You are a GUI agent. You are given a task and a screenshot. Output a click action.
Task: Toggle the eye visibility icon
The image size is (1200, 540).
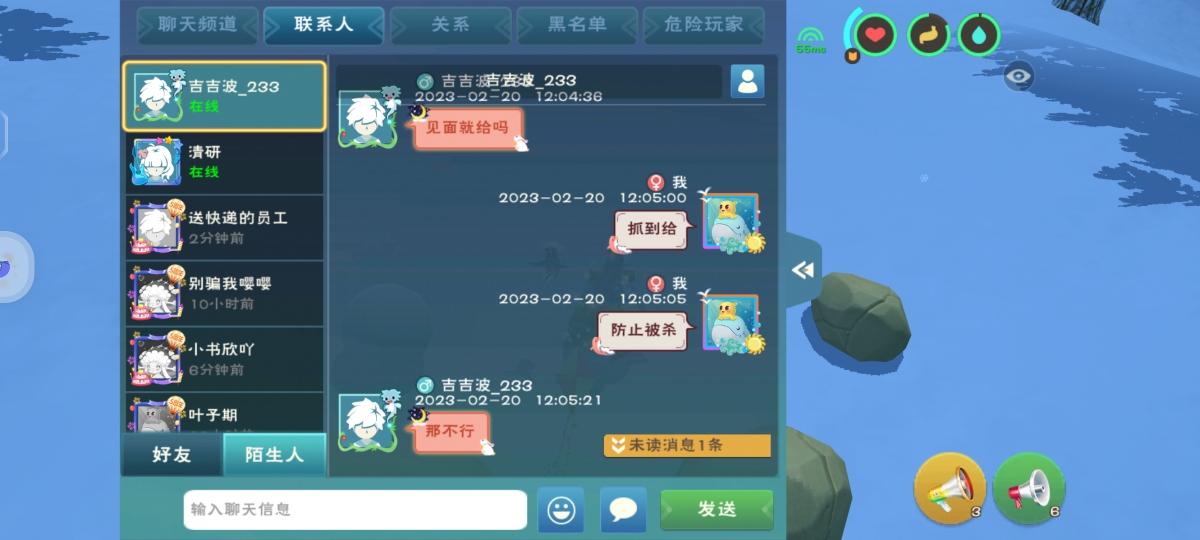(1018, 75)
